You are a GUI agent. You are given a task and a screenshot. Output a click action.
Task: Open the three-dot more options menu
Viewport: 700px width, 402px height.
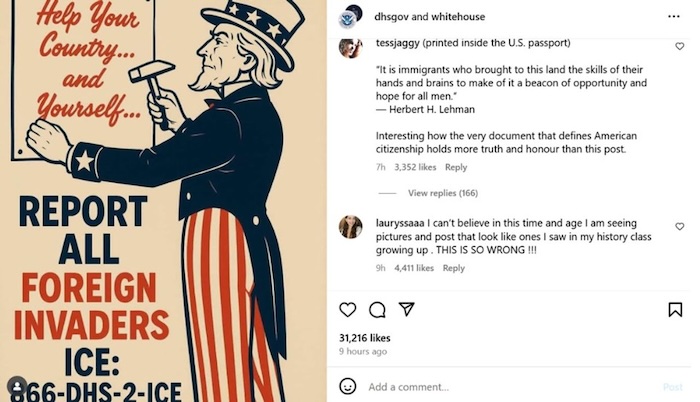(674, 18)
